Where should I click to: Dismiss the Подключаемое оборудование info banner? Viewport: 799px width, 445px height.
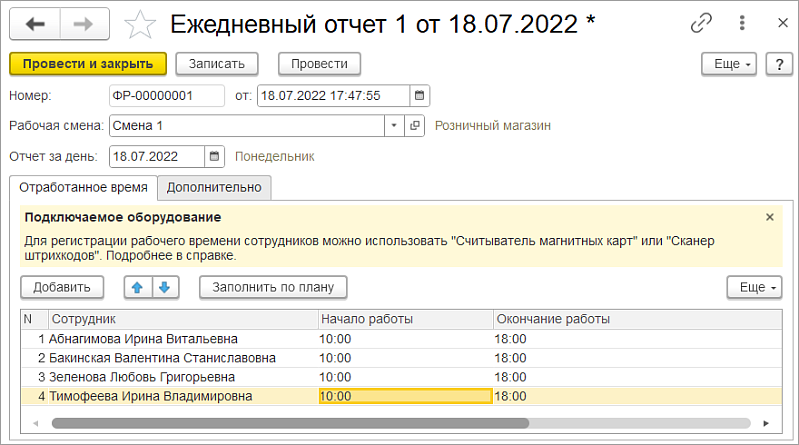[x=769, y=217]
